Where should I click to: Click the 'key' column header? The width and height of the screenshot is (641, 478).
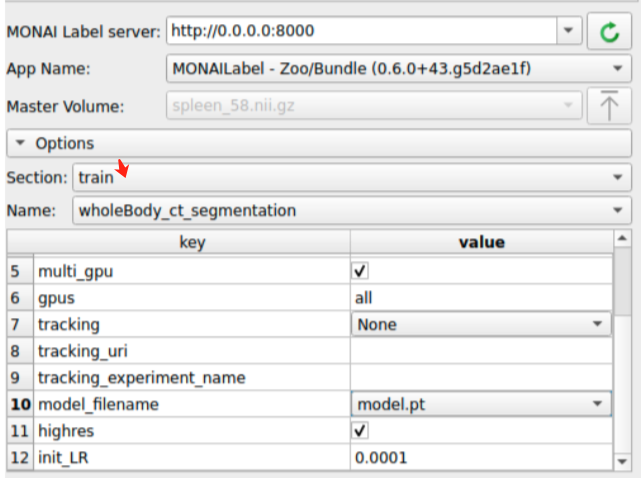click(192, 242)
